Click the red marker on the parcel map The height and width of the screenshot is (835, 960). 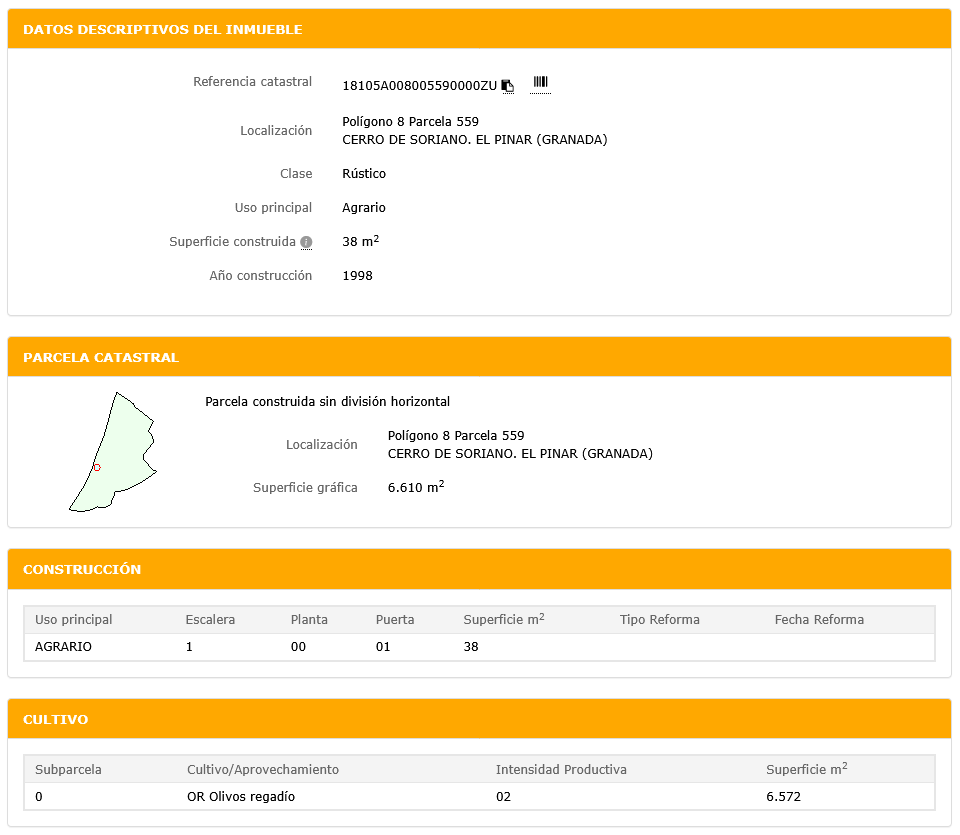[97, 468]
